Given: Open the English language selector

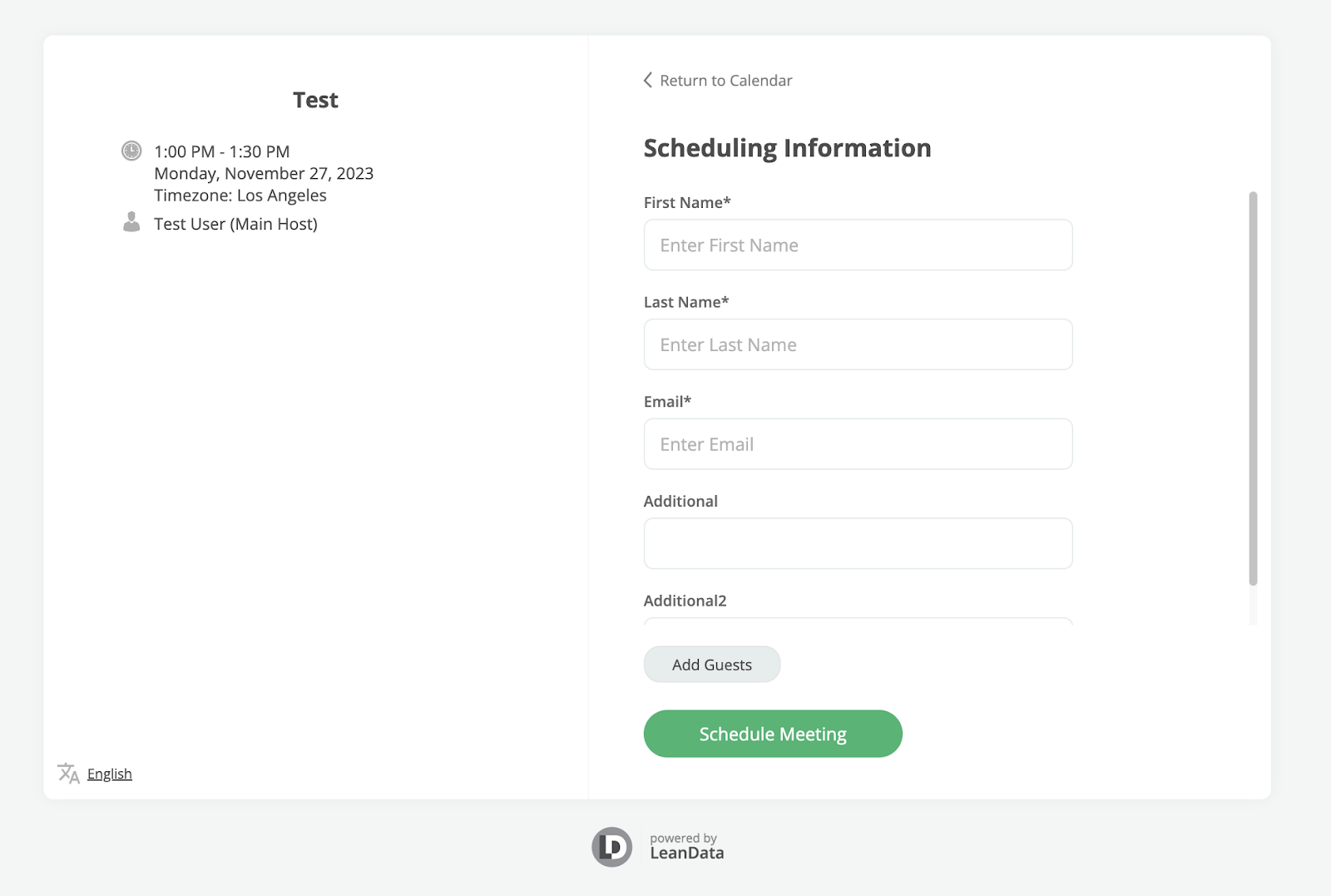Looking at the screenshot, I should pyautogui.click(x=109, y=774).
